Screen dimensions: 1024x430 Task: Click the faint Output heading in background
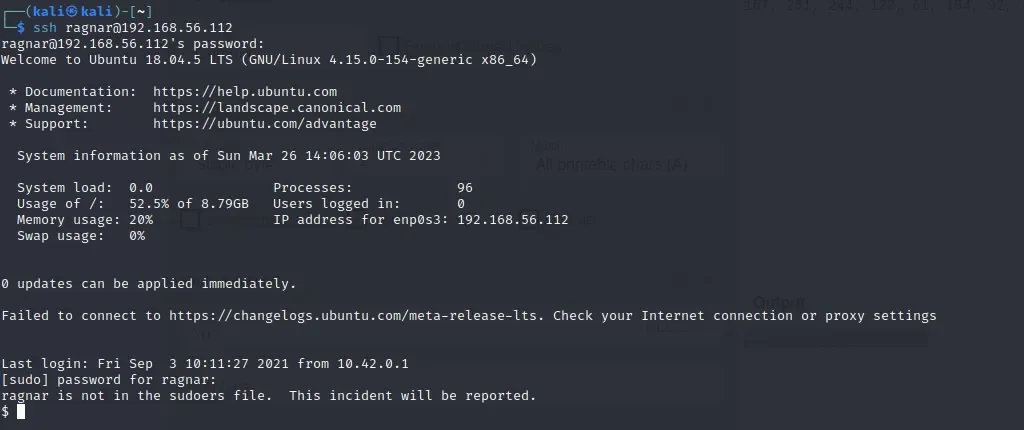779,302
